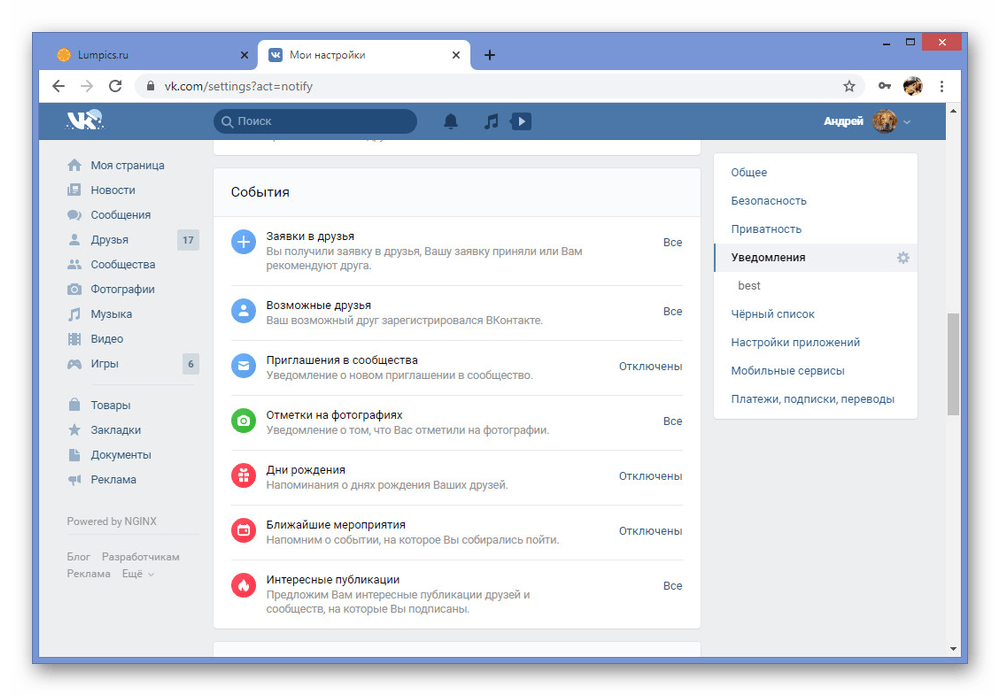The width and height of the screenshot is (1000, 696).
Task: Open the Андрей profile dropdown
Action: click(x=867, y=121)
